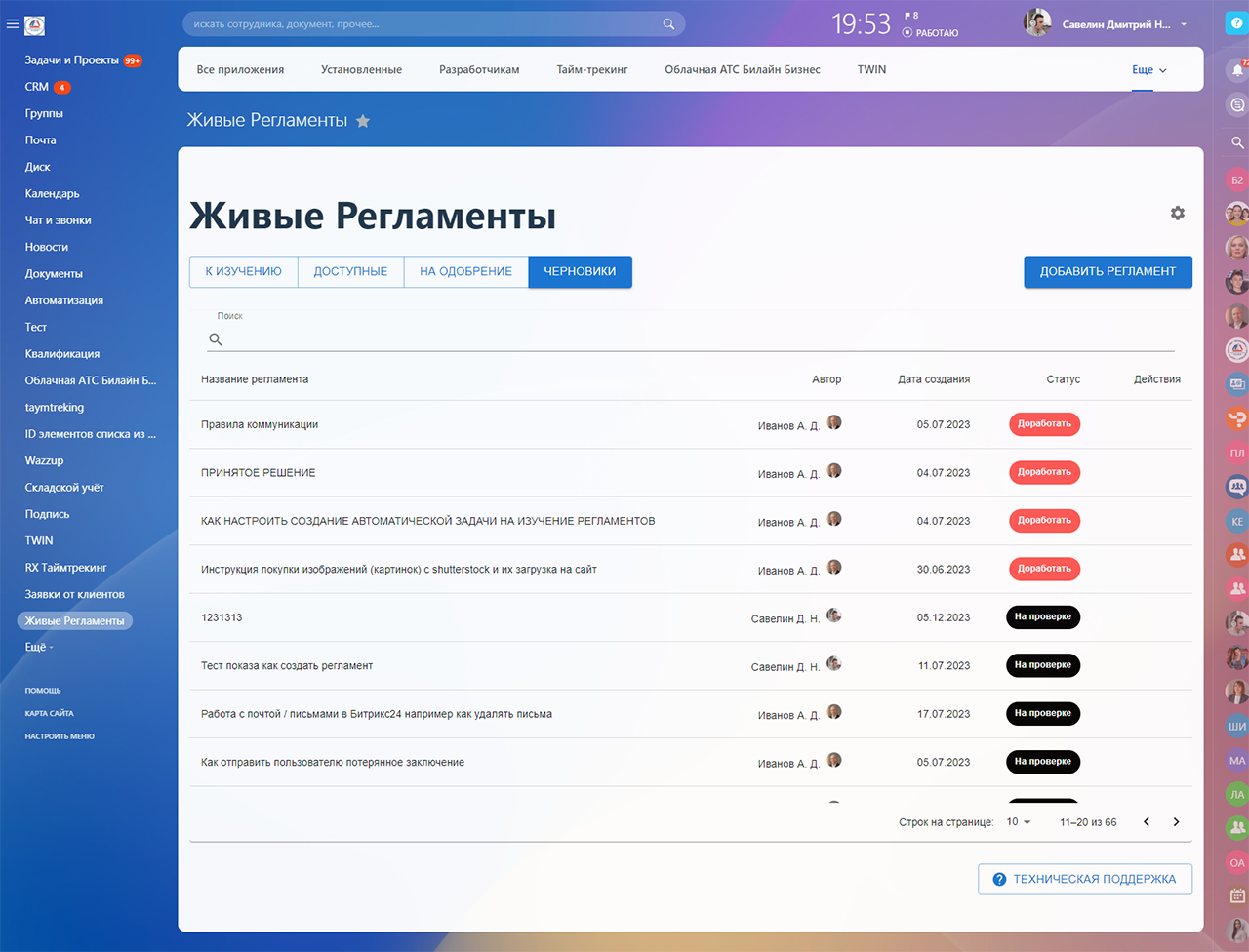Open the МА contact avatar
The height and width of the screenshot is (952, 1249).
(1237, 760)
